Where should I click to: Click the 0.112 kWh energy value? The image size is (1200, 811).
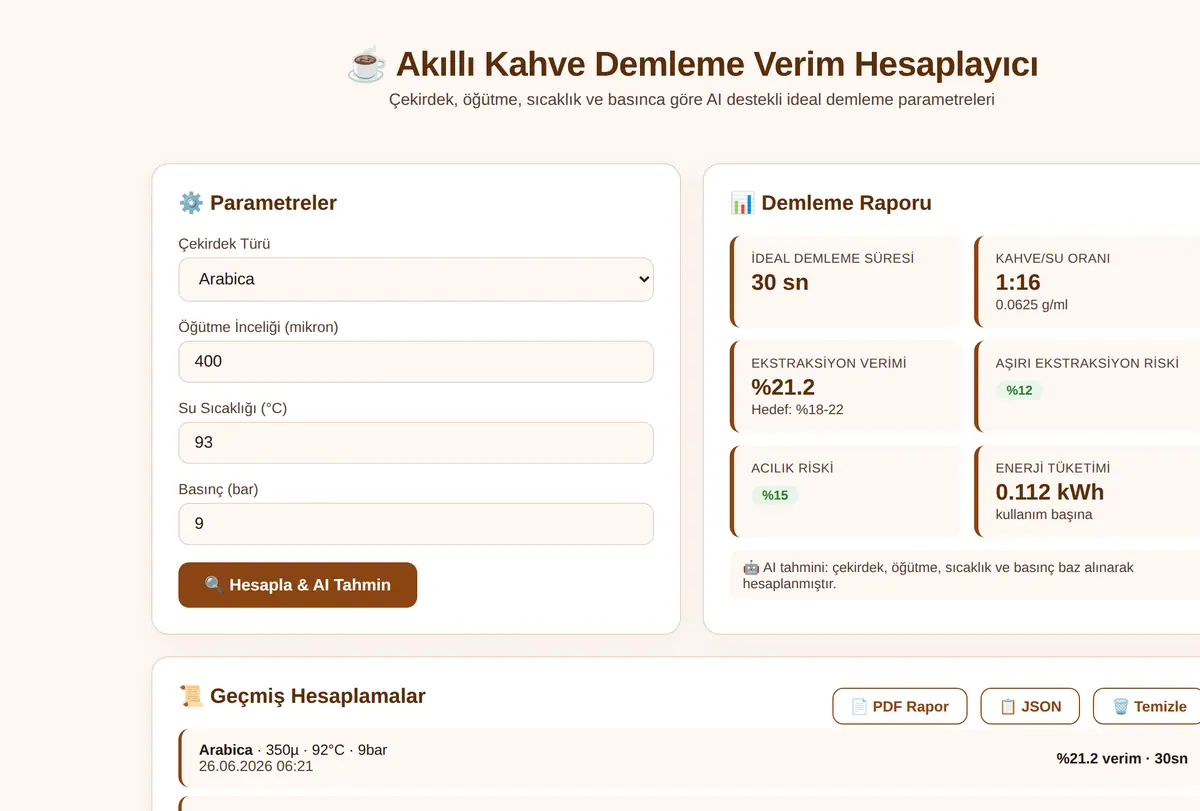1050,491
